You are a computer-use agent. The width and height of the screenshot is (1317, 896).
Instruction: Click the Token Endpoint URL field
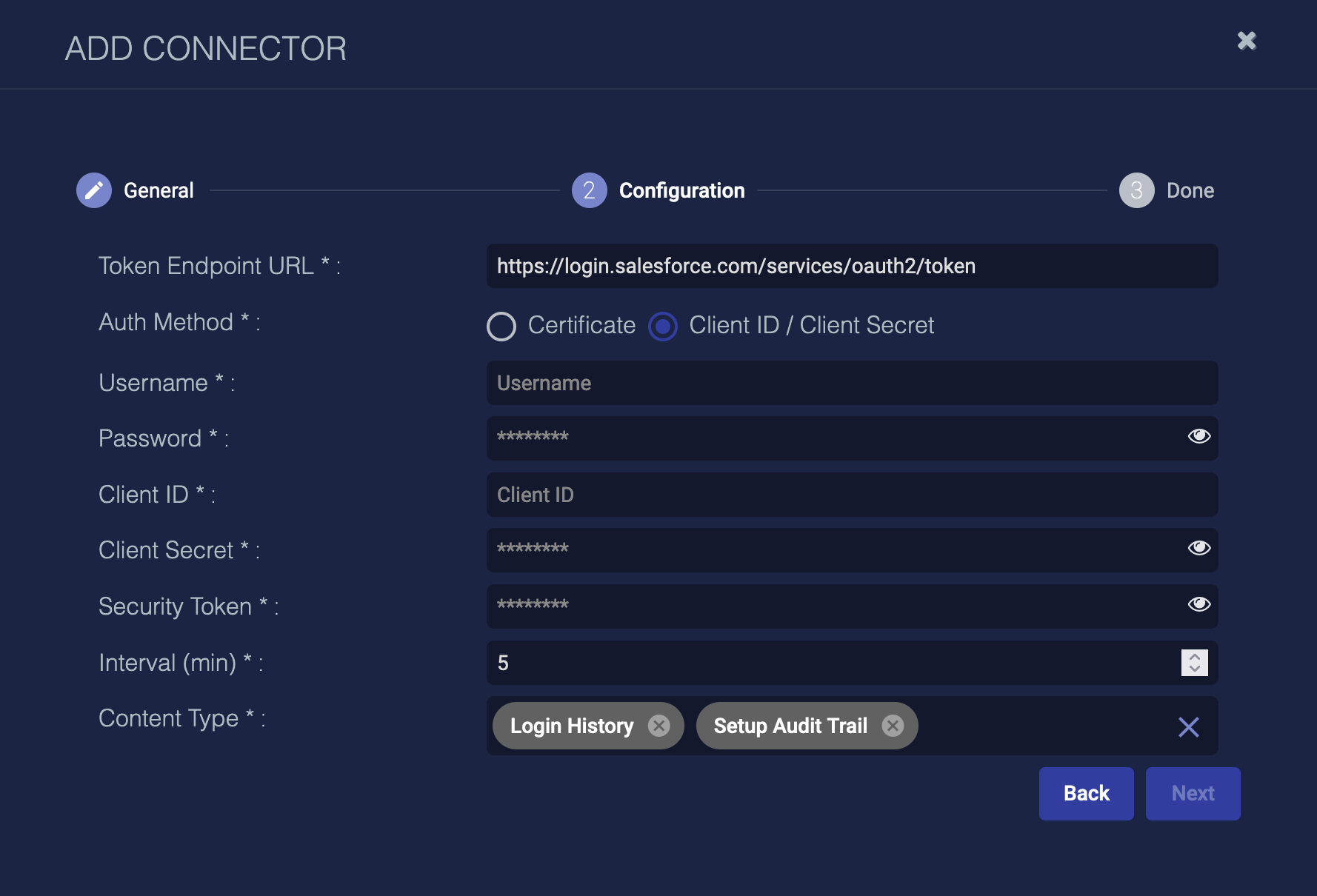(852, 266)
